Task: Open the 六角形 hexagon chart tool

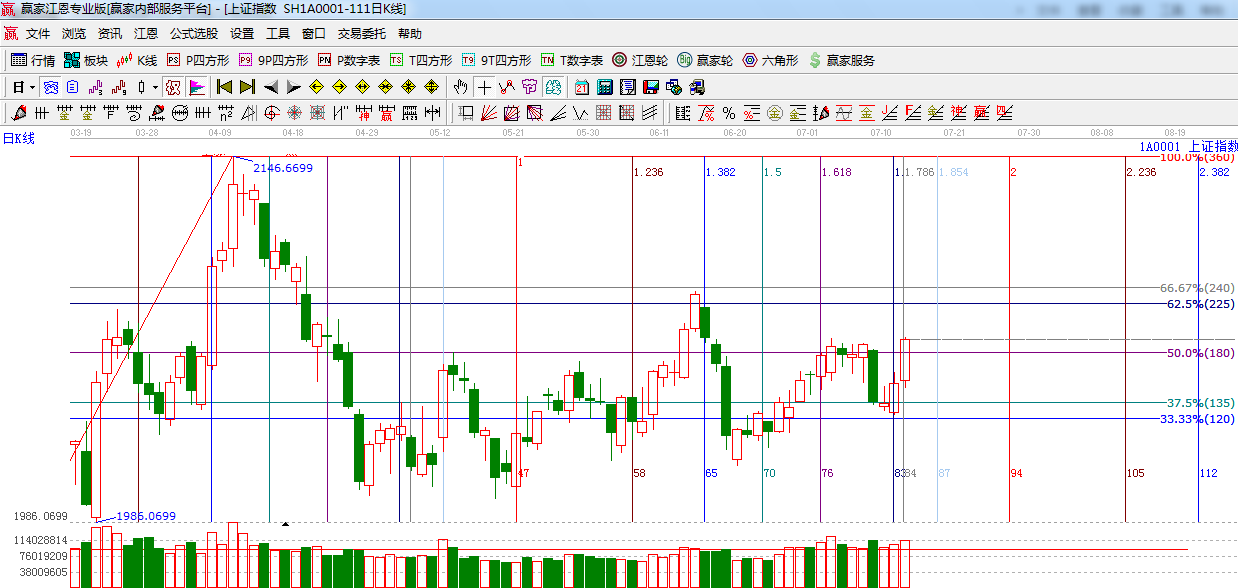Action: click(x=770, y=60)
